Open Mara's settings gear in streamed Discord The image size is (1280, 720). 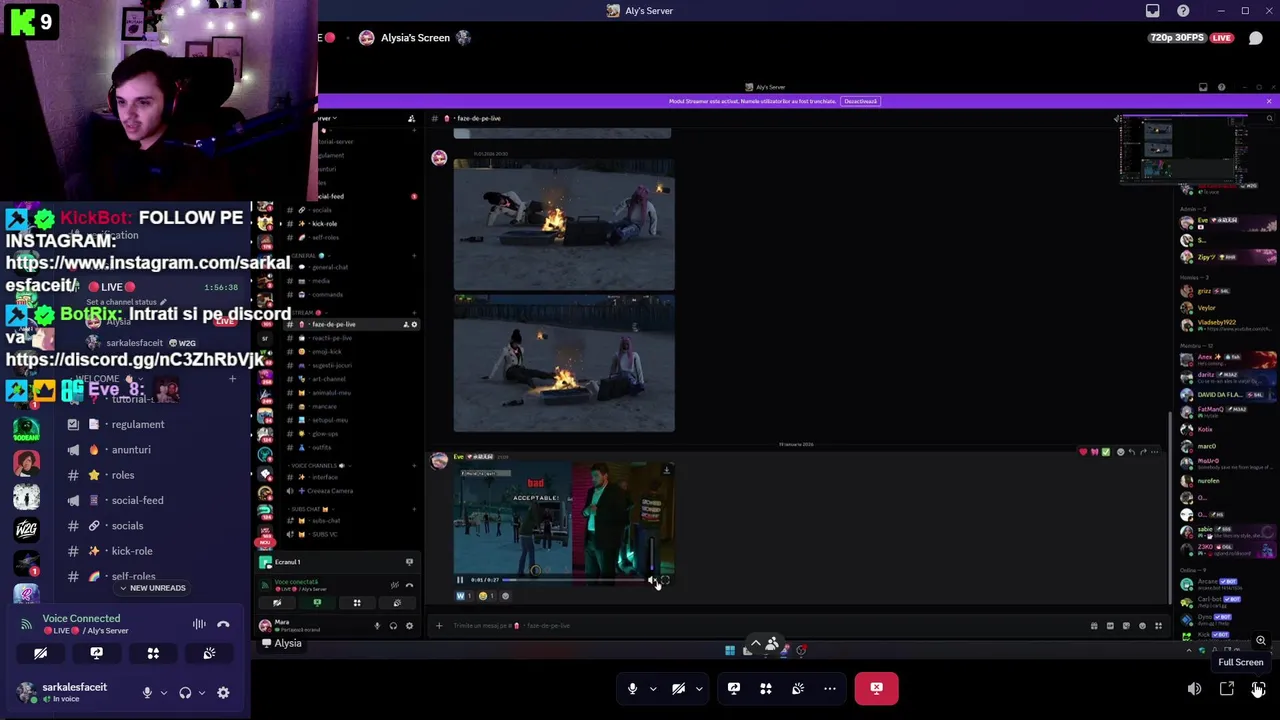click(x=409, y=626)
